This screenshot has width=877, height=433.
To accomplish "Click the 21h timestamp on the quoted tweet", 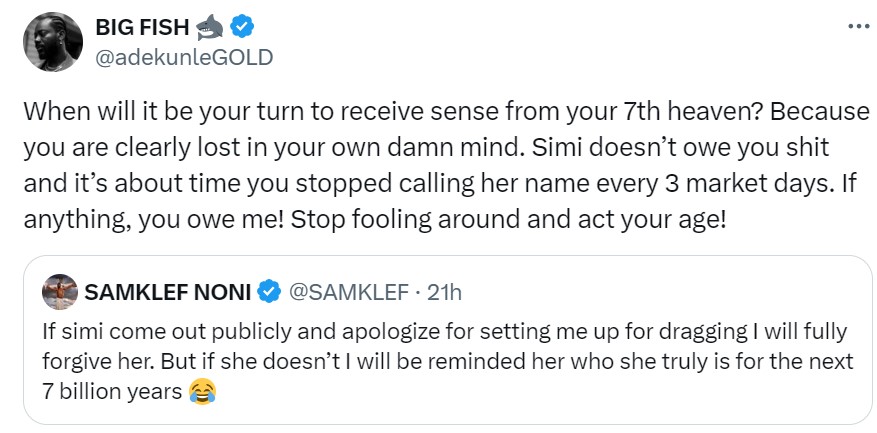I will click(442, 292).
